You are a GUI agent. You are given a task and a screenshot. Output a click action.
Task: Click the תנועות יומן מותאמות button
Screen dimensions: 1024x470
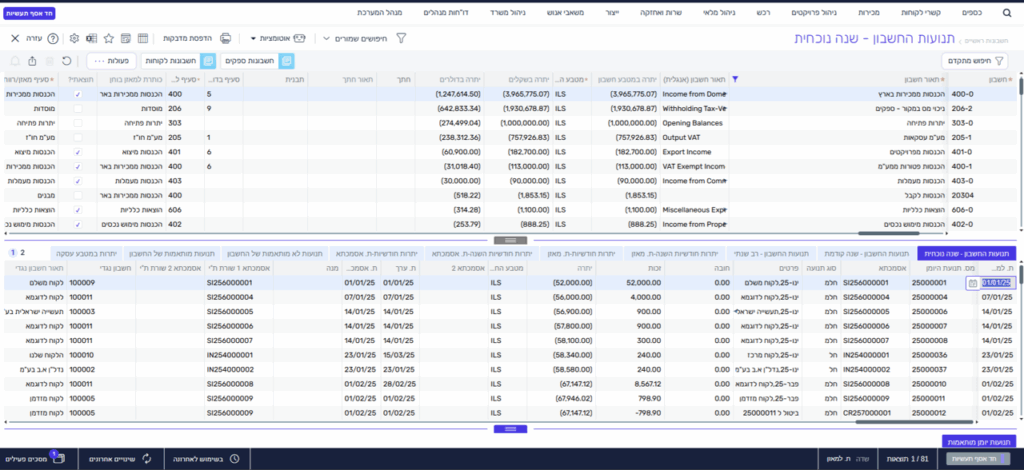(x=978, y=442)
